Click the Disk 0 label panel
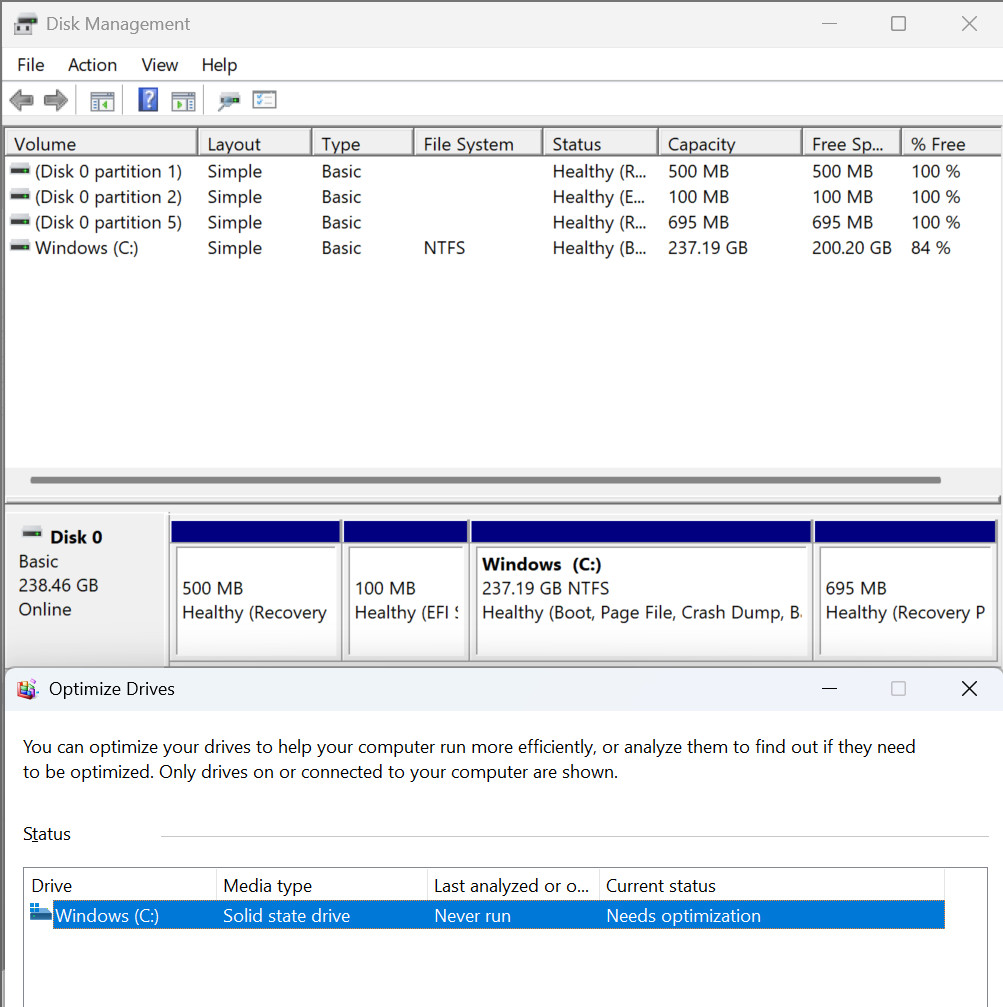This screenshot has width=1003, height=1007. coord(87,589)
